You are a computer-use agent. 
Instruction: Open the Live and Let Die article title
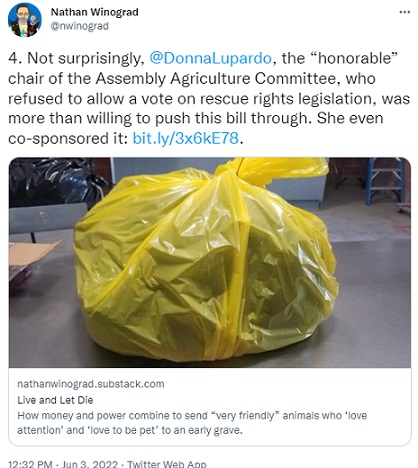click(x=55, y=400)
